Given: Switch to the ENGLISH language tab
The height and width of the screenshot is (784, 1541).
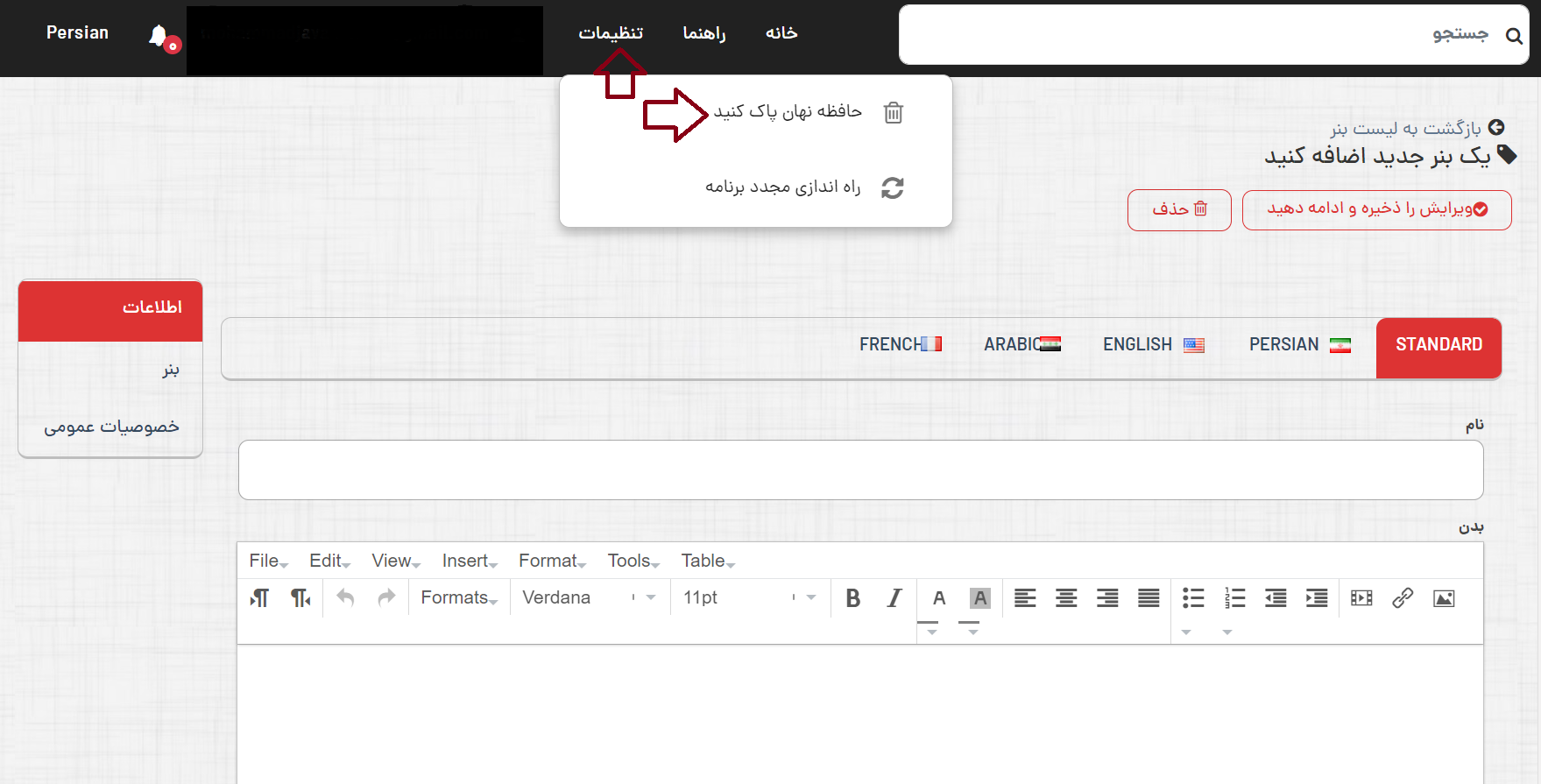Looking at the screenshot, I should (1152, 345).
